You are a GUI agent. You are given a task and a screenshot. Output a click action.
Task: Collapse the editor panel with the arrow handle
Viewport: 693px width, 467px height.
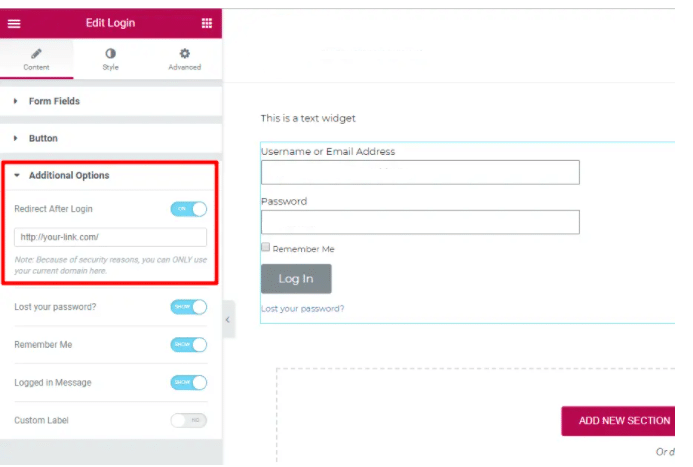tap(228, 319)
